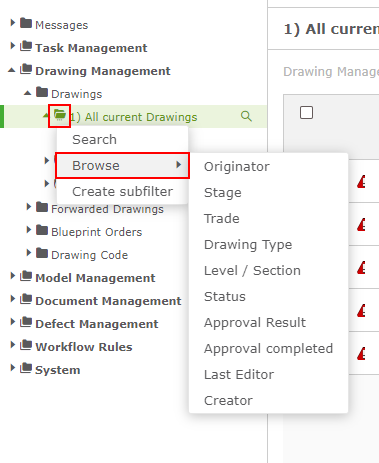Image resolution: width=379 pixels, height=463 pixels.
Task: Select the Forwarded Drawings label
Action: click(x=107, y=209)
